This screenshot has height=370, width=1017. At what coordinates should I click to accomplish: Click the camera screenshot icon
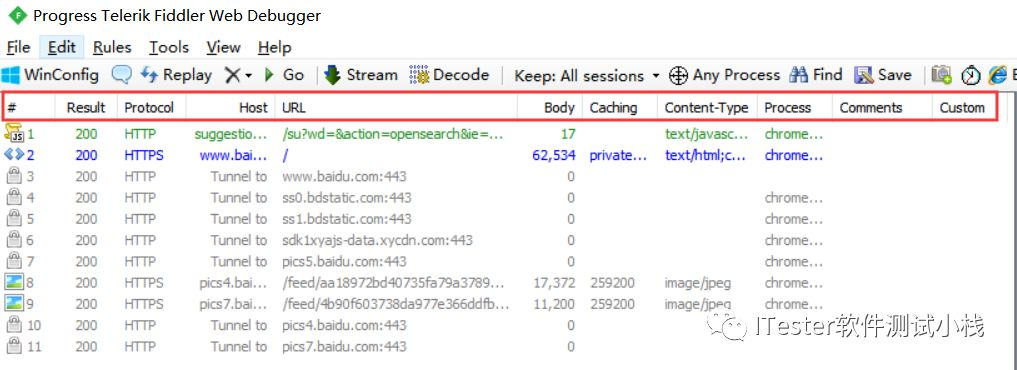(941, 75)
